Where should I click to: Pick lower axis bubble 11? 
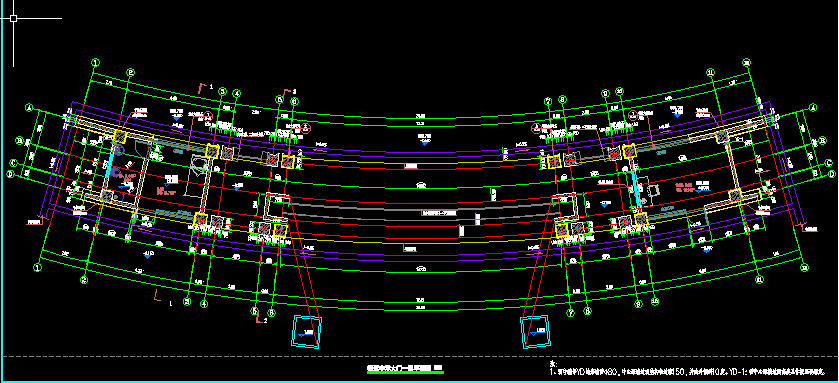click(759, 279)
